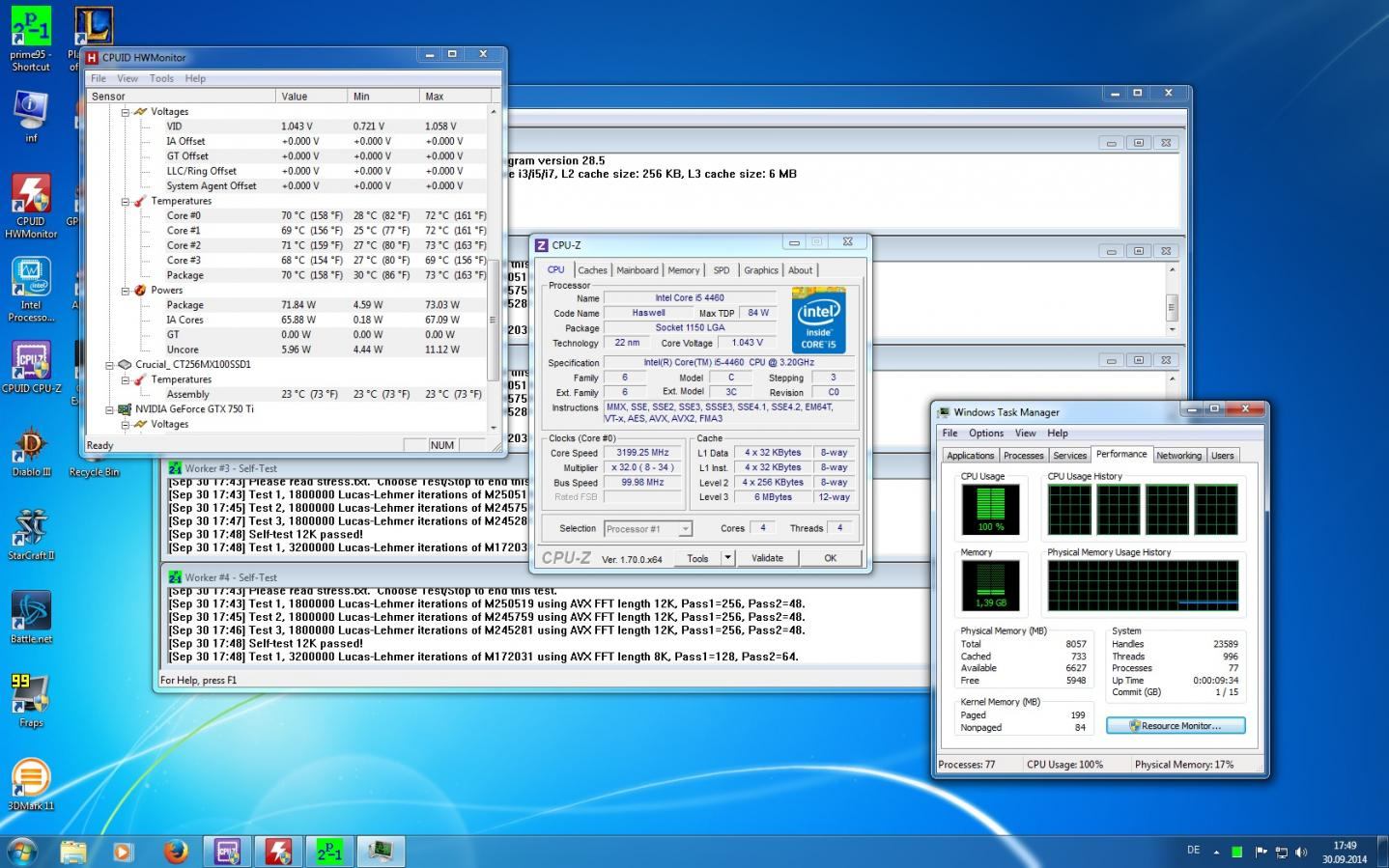
Task: Switch to Memory tab in CPU-Z
Action: point(683,270)
